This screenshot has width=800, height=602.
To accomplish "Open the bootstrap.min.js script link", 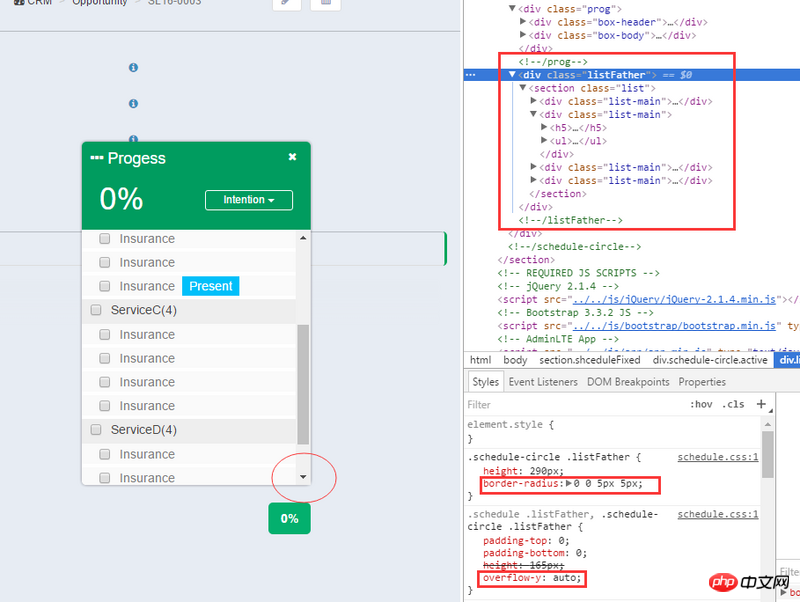I will click(674, 325).
